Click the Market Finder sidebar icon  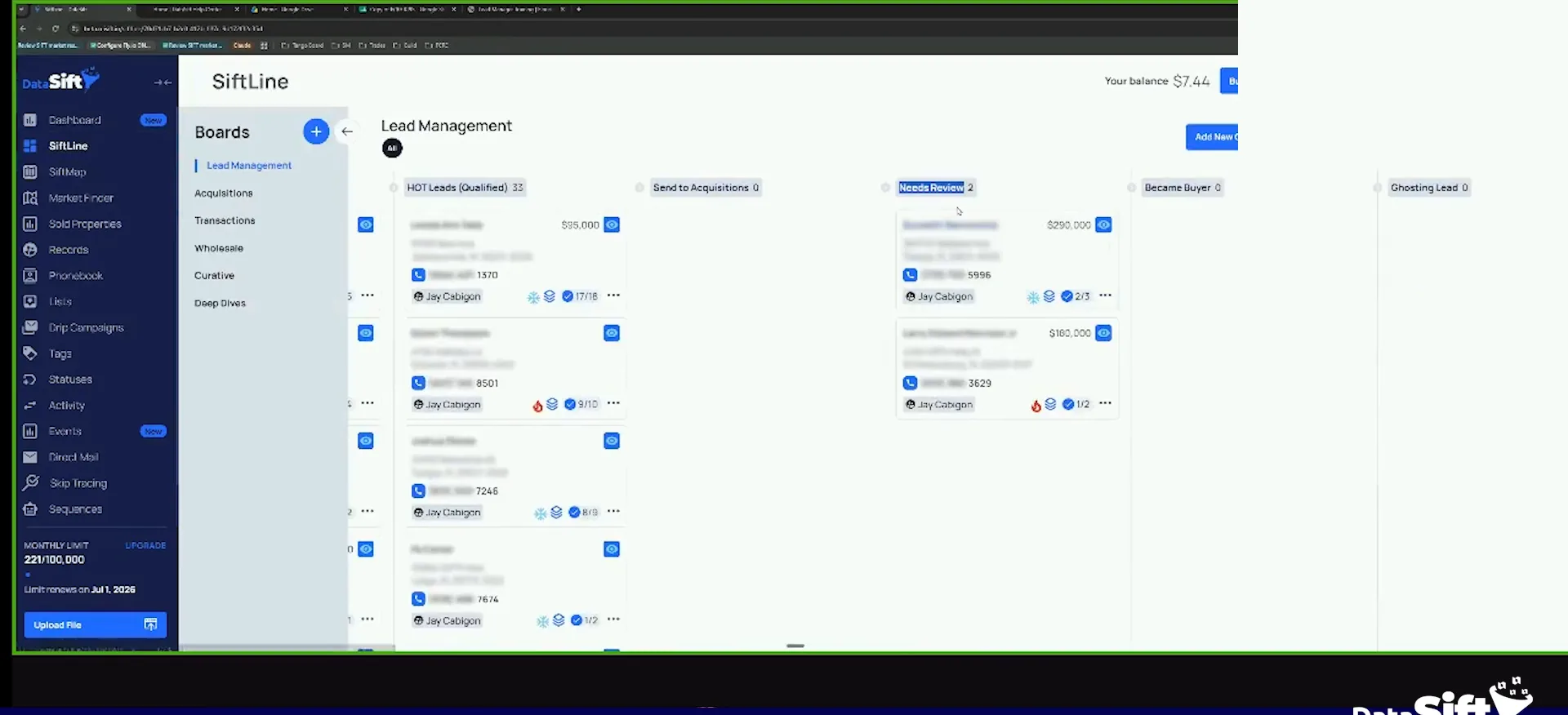pyautogui.click(x=30, y=198)
